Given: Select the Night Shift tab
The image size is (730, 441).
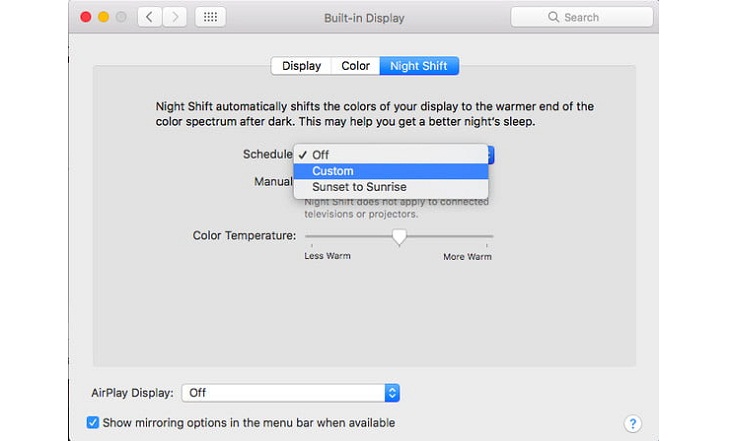Looking at the screenshot, I should [x=419, y=66].
